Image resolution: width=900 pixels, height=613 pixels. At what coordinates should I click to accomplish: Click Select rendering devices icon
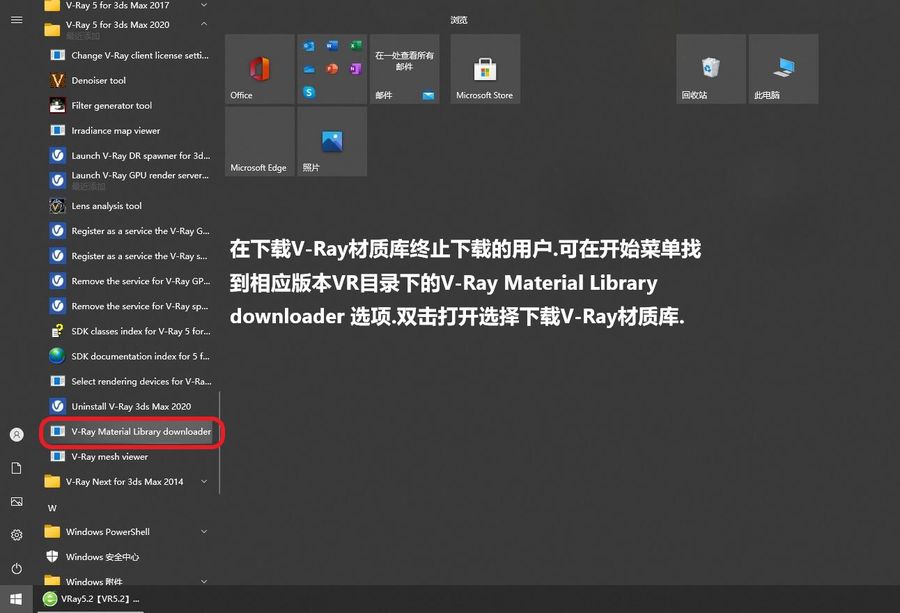57,381
